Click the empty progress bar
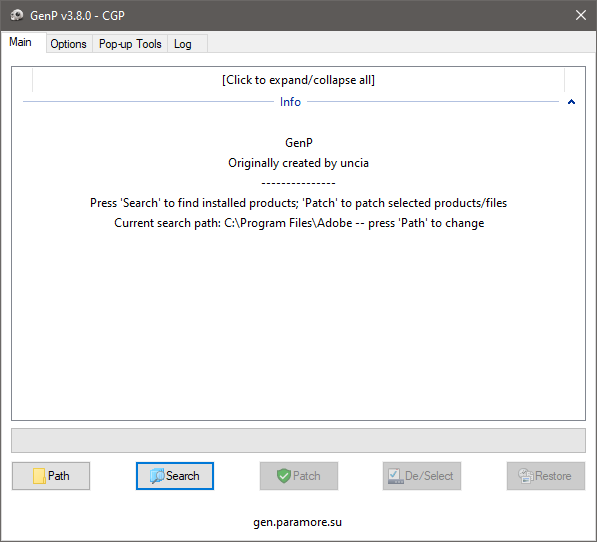The width and height of the screenshot is (597, 542). [x=298, y=440]
